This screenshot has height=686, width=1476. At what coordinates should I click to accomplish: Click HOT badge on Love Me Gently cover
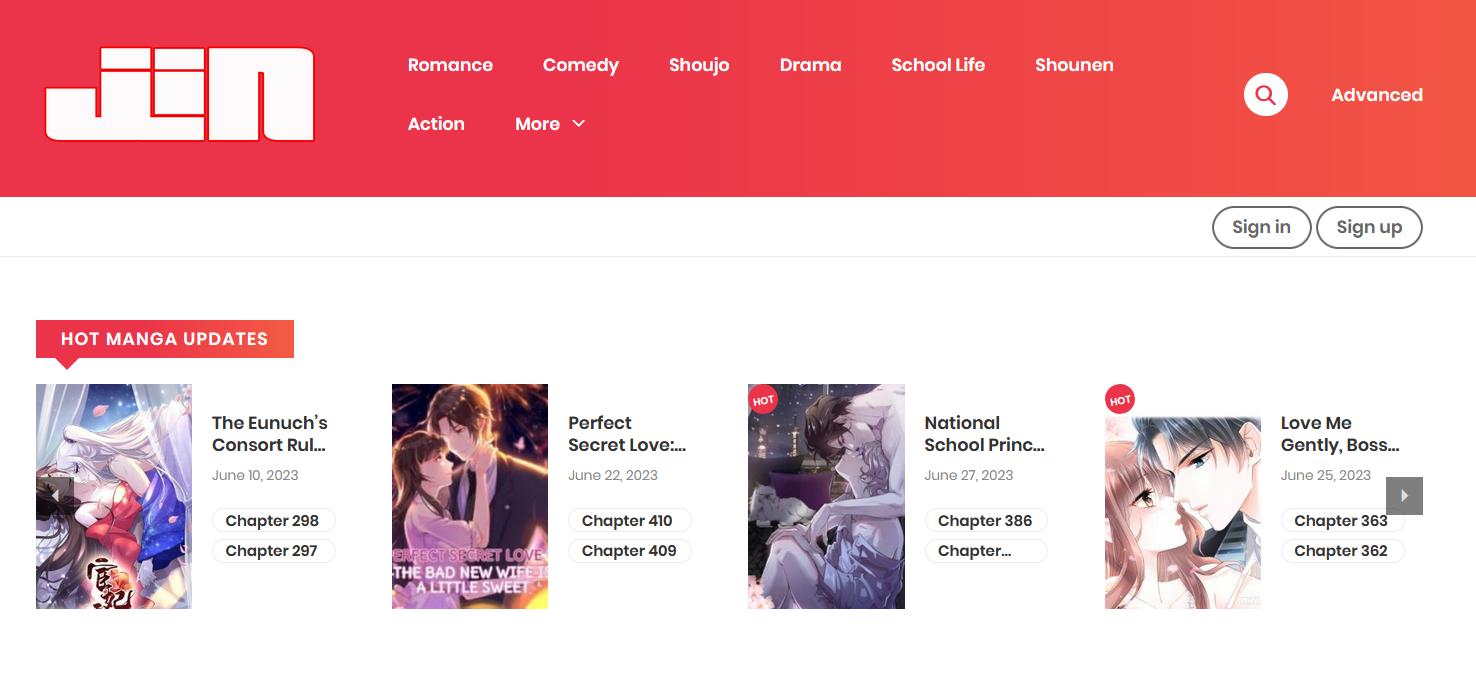[x=1120, y=400]
